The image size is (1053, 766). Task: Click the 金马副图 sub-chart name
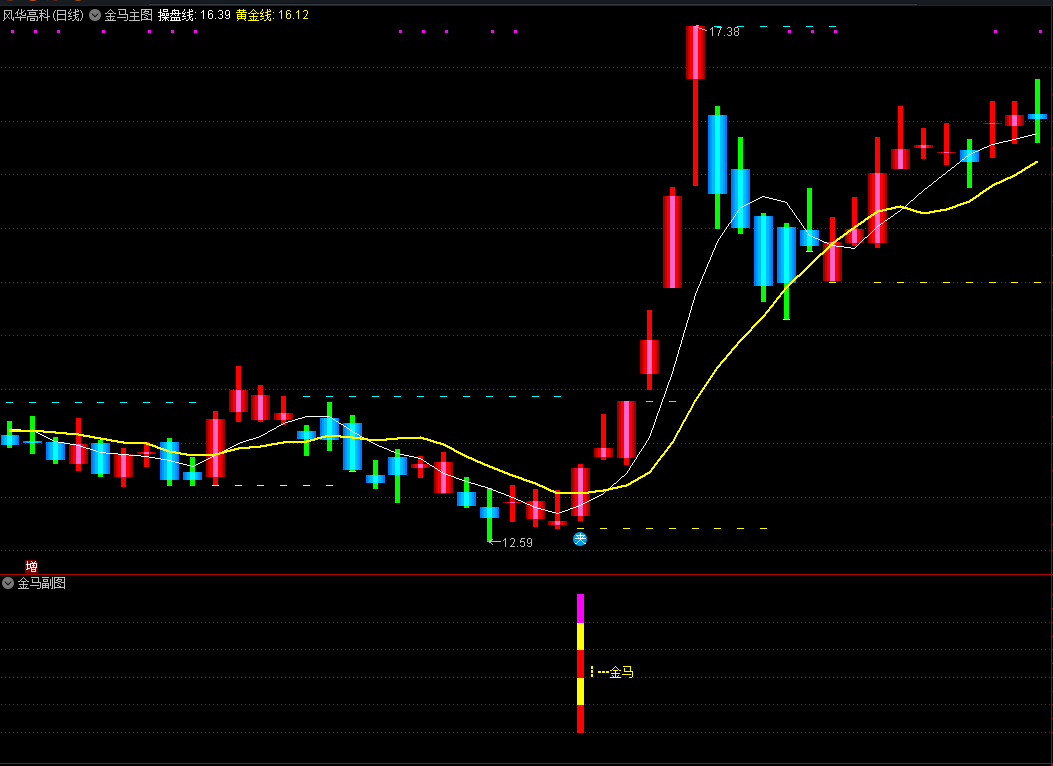[41, 583]
